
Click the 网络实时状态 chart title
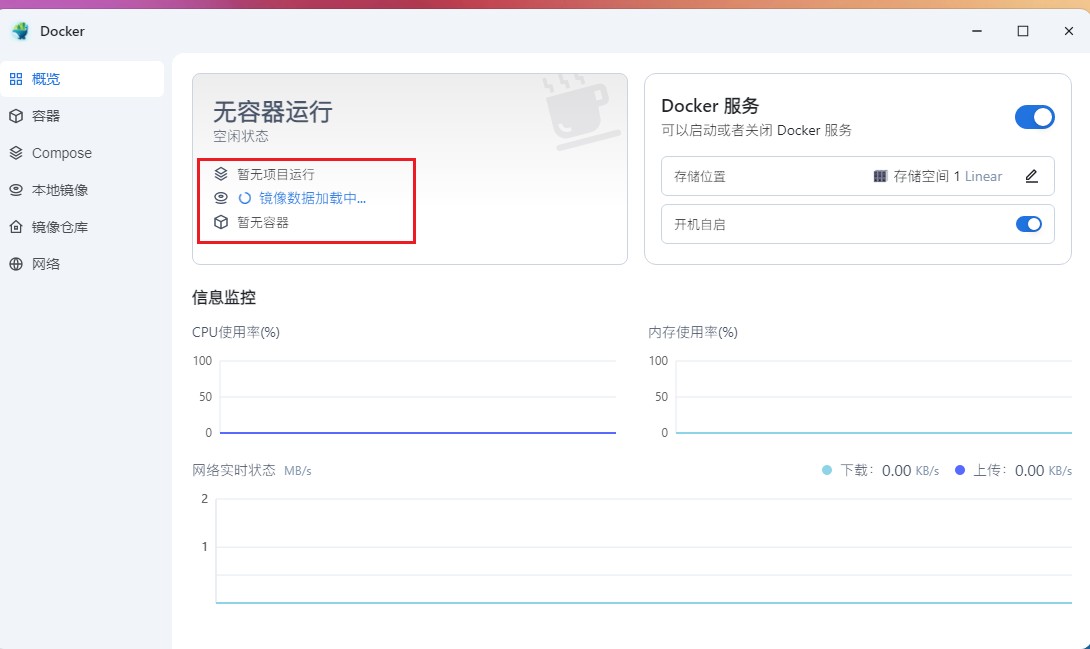pyautogui.click(x=234, y=470)
